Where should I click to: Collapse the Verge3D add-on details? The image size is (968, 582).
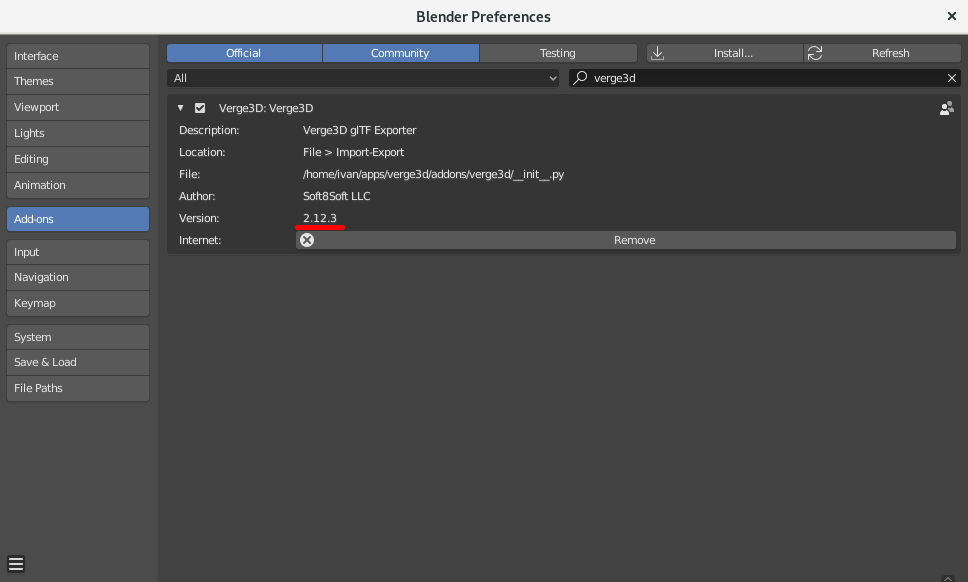(180, 108)
